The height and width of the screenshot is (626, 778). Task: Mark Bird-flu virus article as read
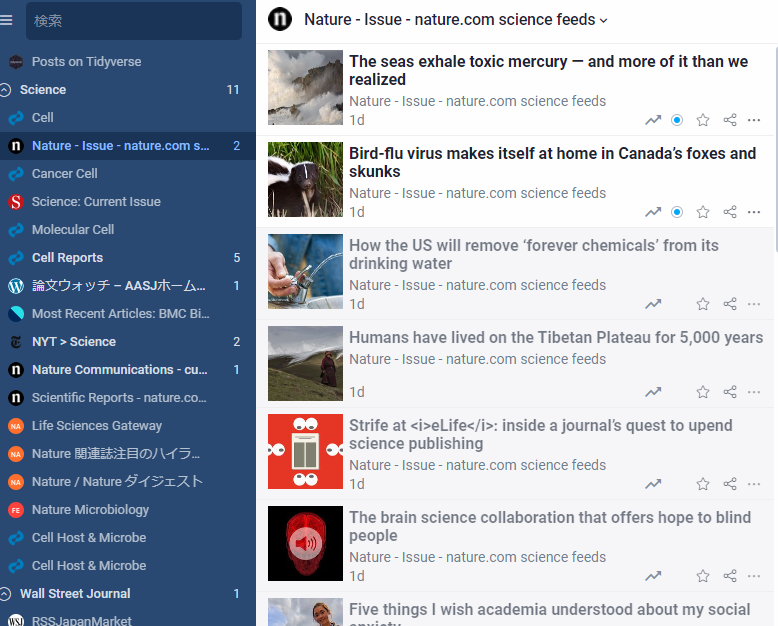pos(677,212)
